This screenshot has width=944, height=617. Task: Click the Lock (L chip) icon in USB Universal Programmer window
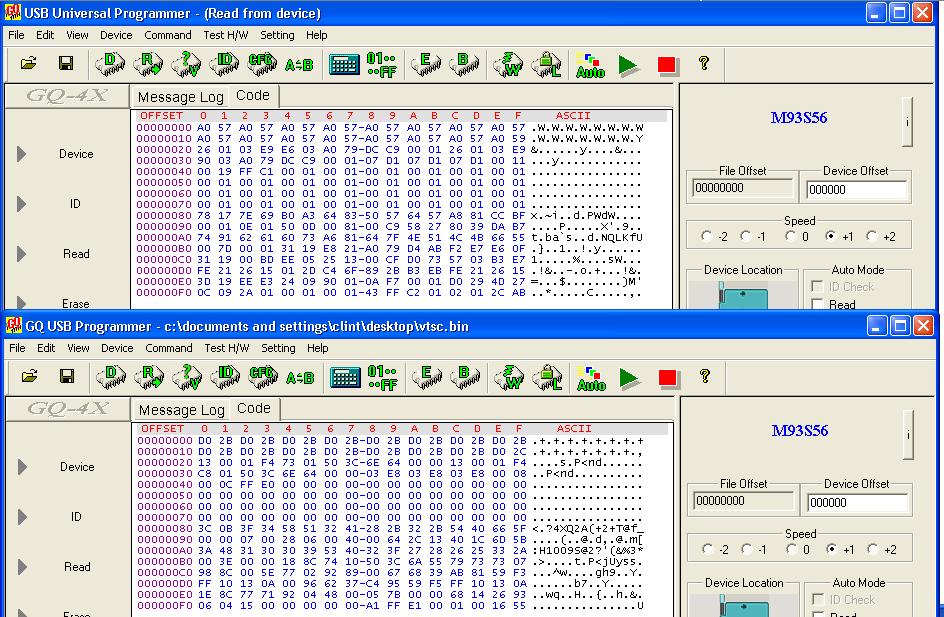[546, 64]
